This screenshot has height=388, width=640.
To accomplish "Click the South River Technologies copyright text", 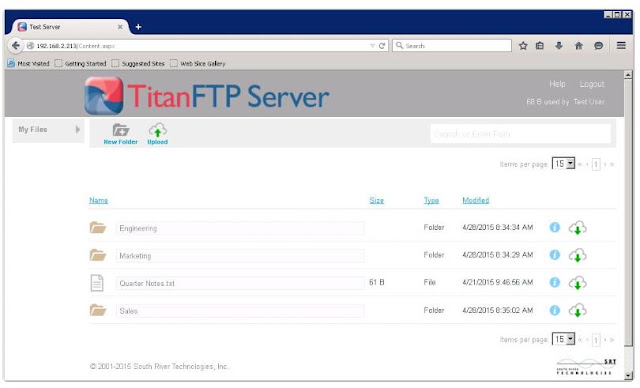I will pos(159,366).
